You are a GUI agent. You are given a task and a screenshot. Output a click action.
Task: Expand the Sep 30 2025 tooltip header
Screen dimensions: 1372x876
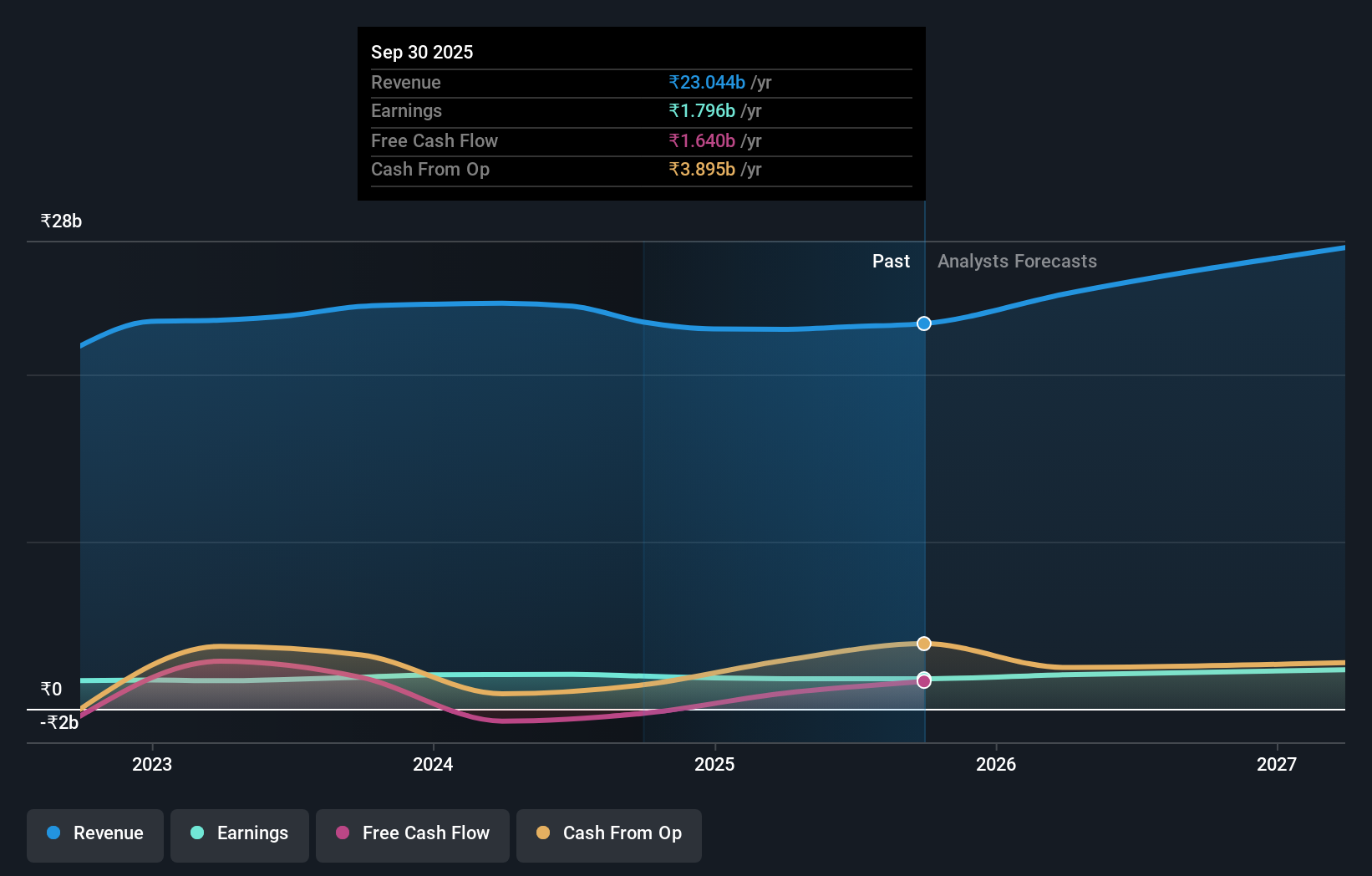tap(422, 52)
